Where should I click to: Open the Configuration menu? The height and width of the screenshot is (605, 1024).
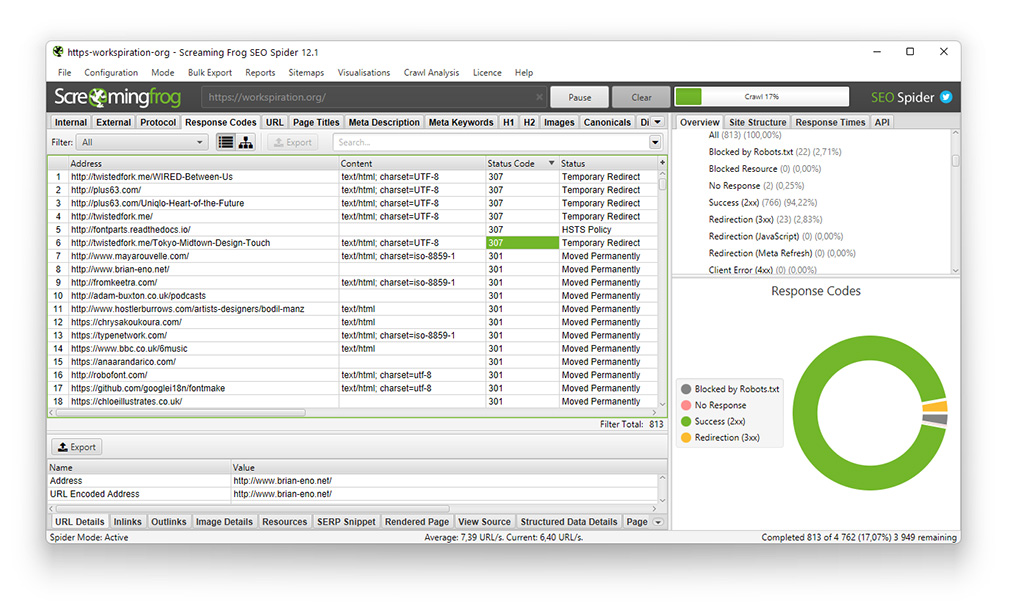(x=111, y=73)
